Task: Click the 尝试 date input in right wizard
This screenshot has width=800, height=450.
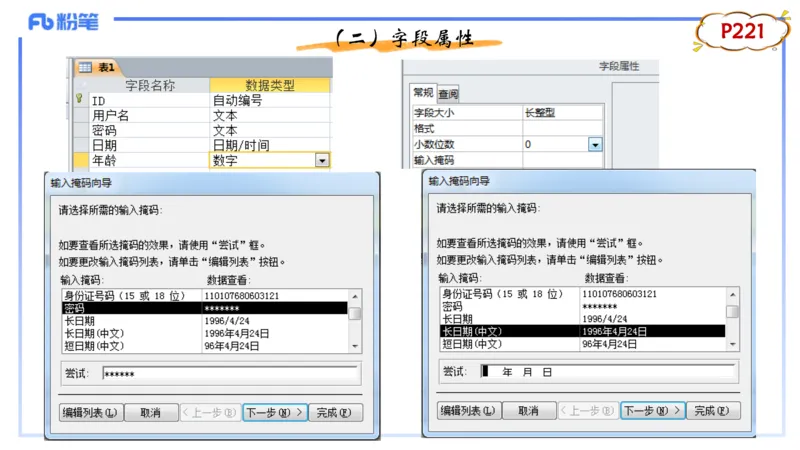Action: pos(608,372)
